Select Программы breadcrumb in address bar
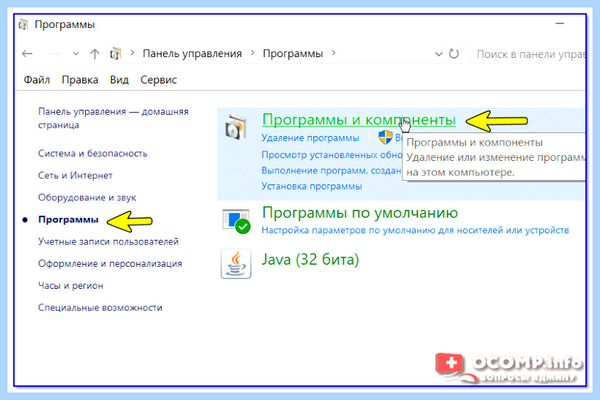 [x=293, y=53]
